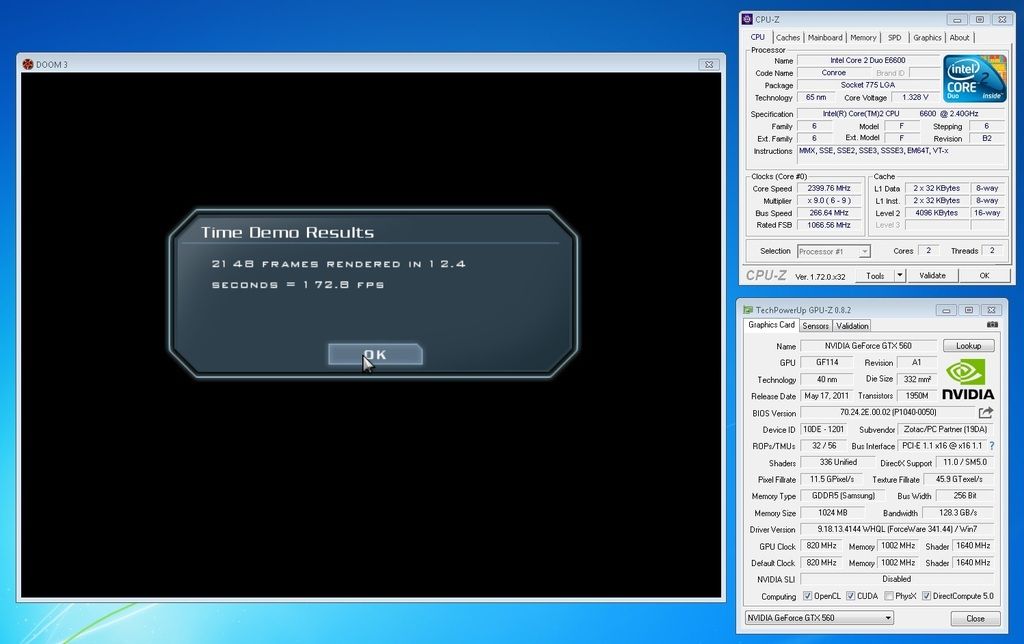Click the Driver Version field in GPU-Z

click(x=897, y=529)
